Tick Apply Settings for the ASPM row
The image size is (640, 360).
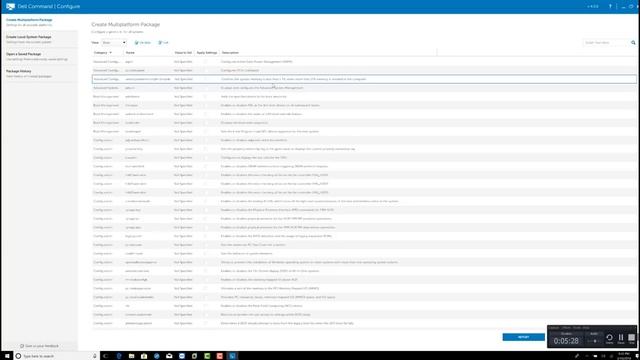point(205,62)
